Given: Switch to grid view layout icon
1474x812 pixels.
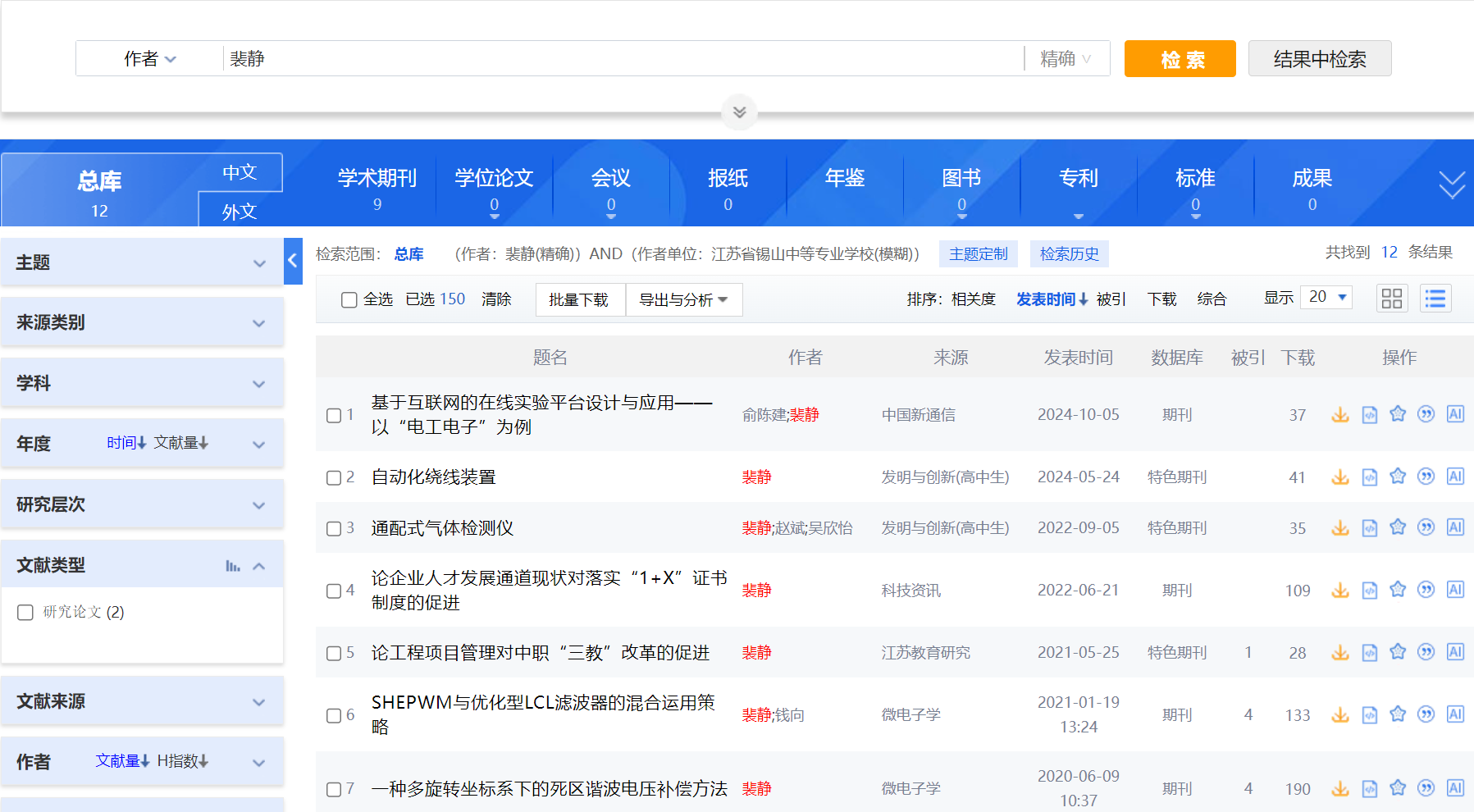Looking at the screenshot, I should coord(1391,299).
